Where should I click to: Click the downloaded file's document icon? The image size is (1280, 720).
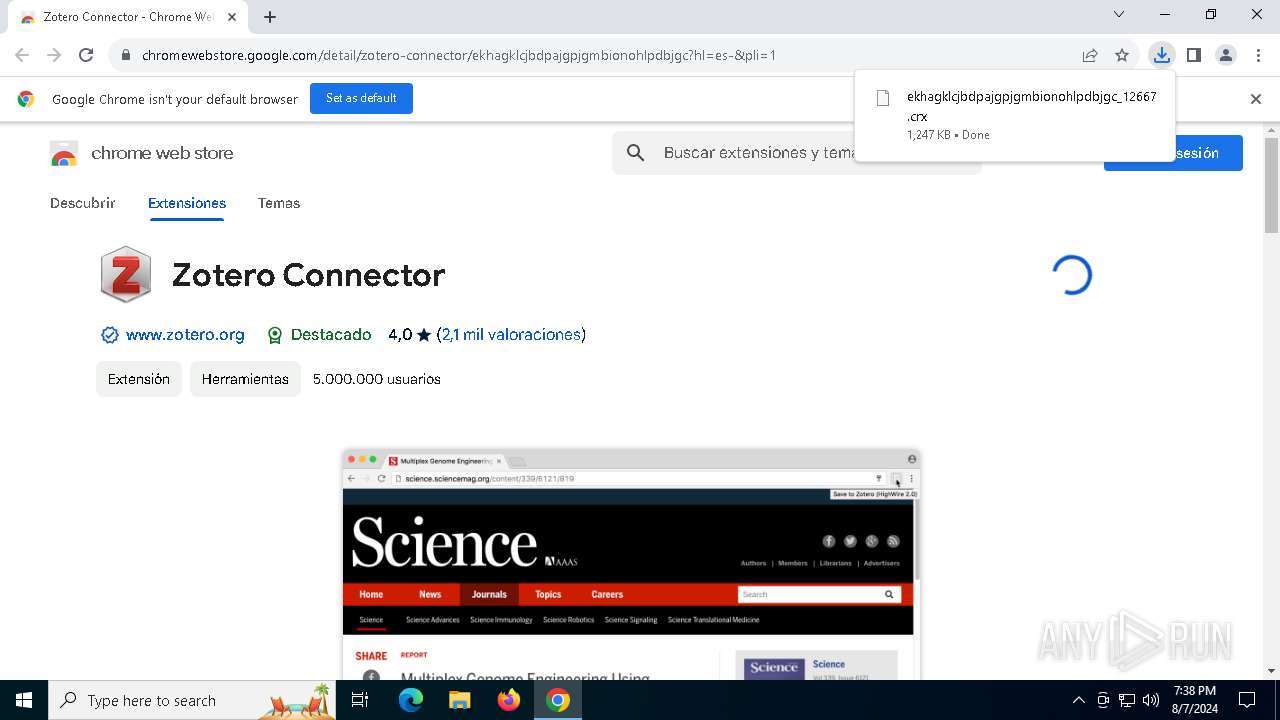[883, 98]
